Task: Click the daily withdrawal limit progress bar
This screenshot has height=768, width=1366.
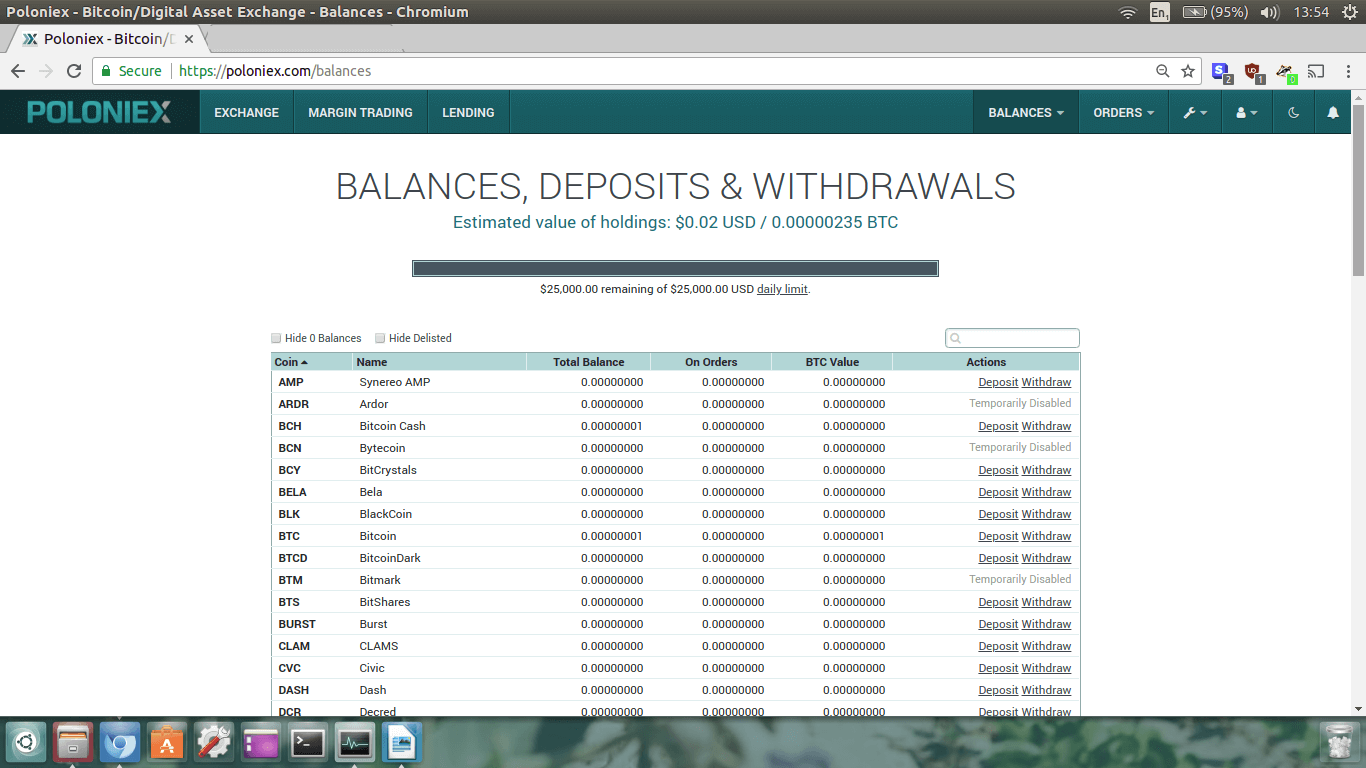Action: coord(675,268)
